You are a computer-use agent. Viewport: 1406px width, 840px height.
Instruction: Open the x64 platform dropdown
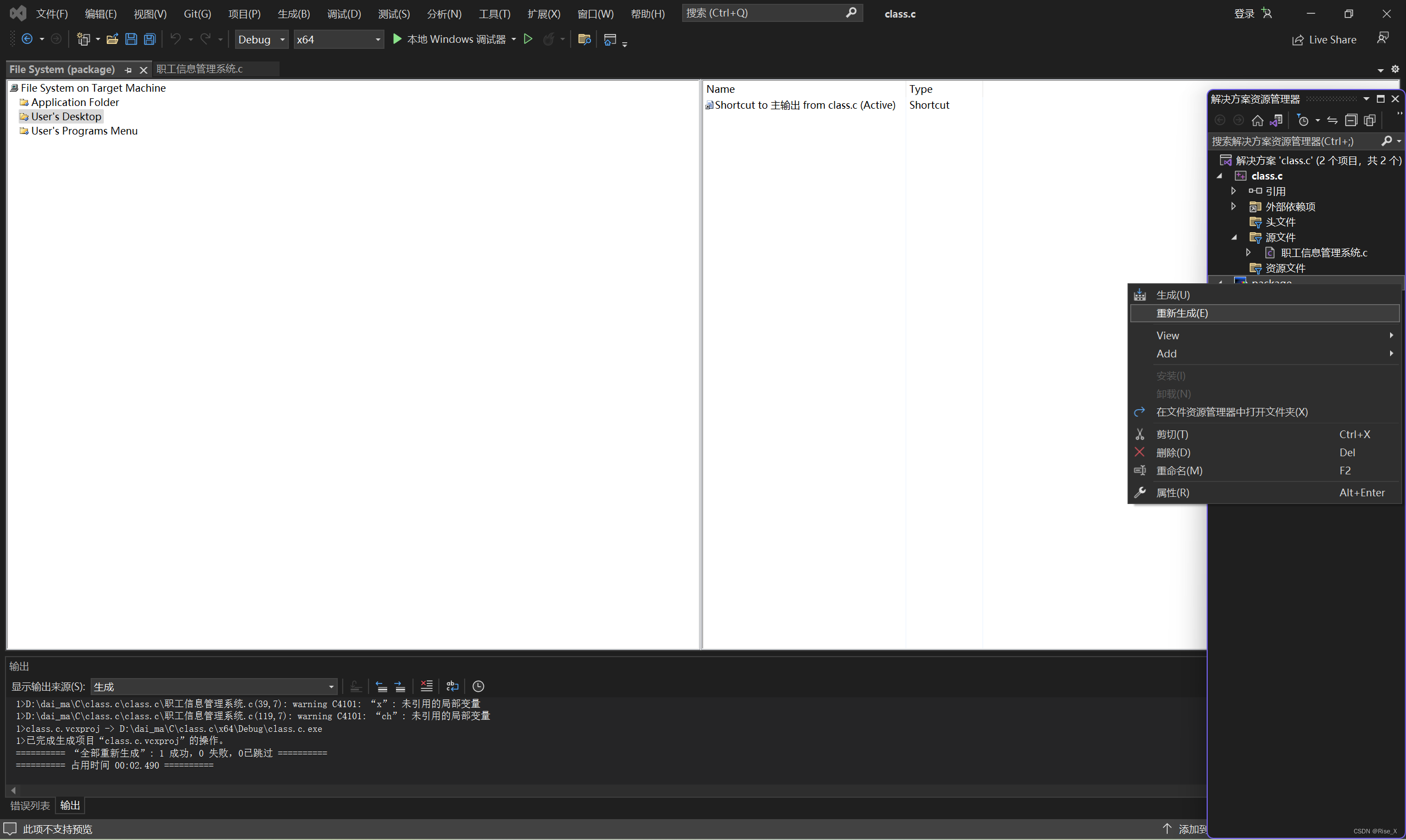(x=338, y=39)
